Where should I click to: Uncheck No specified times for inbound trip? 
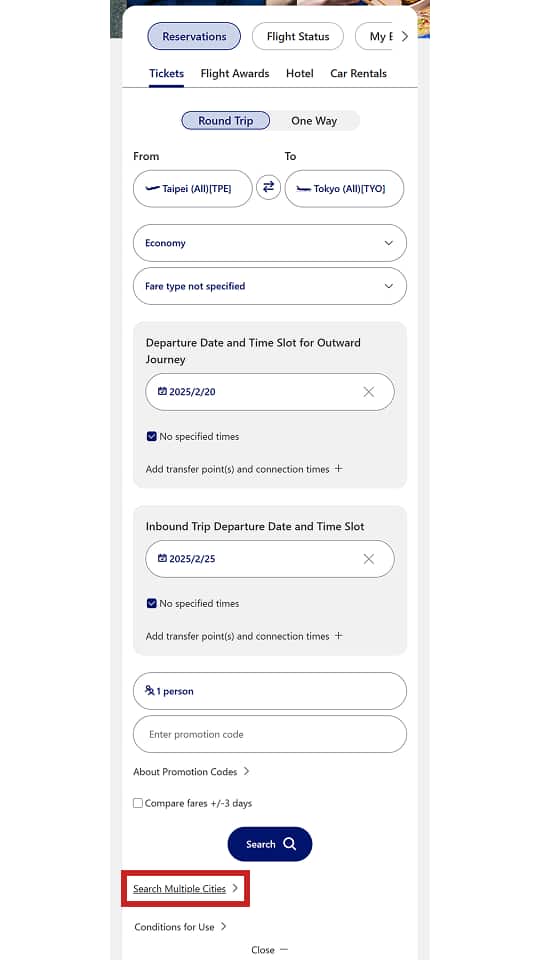coord(151,604)
